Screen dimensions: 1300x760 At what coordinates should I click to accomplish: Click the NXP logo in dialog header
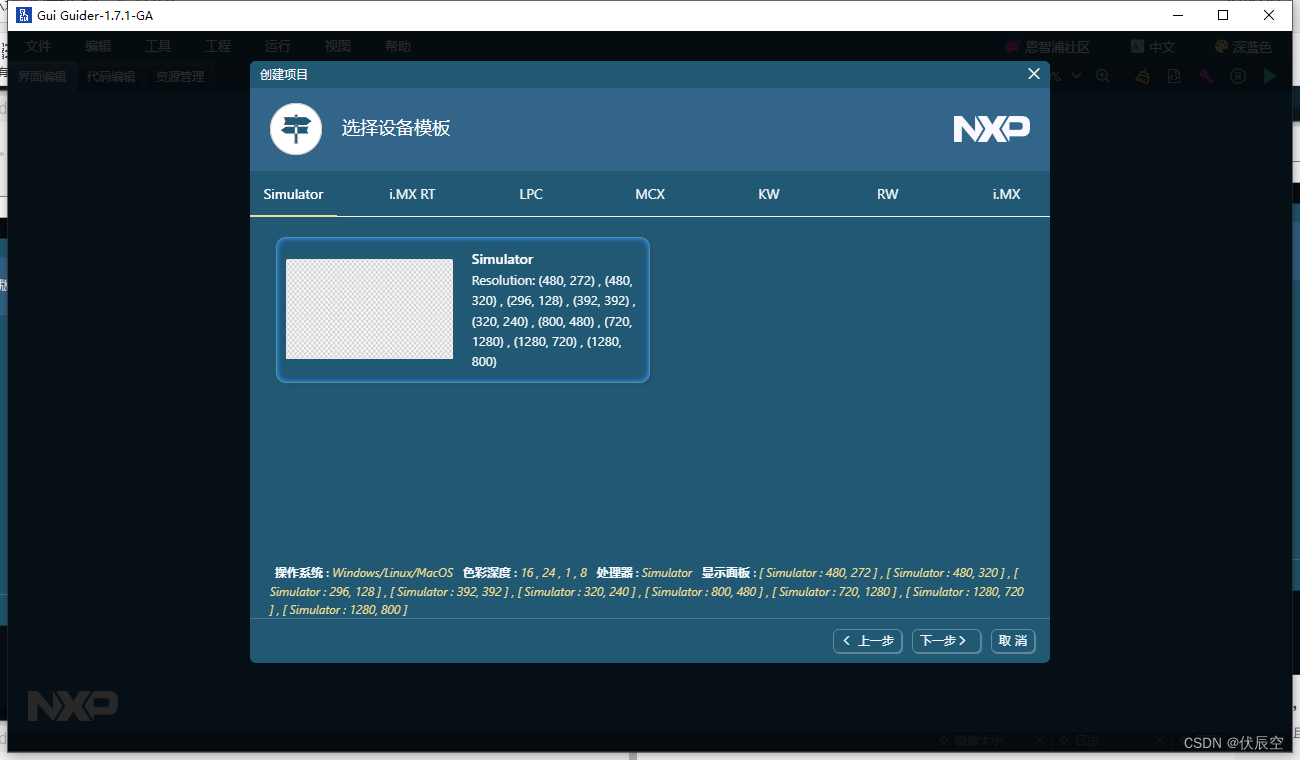click(991, 129)
